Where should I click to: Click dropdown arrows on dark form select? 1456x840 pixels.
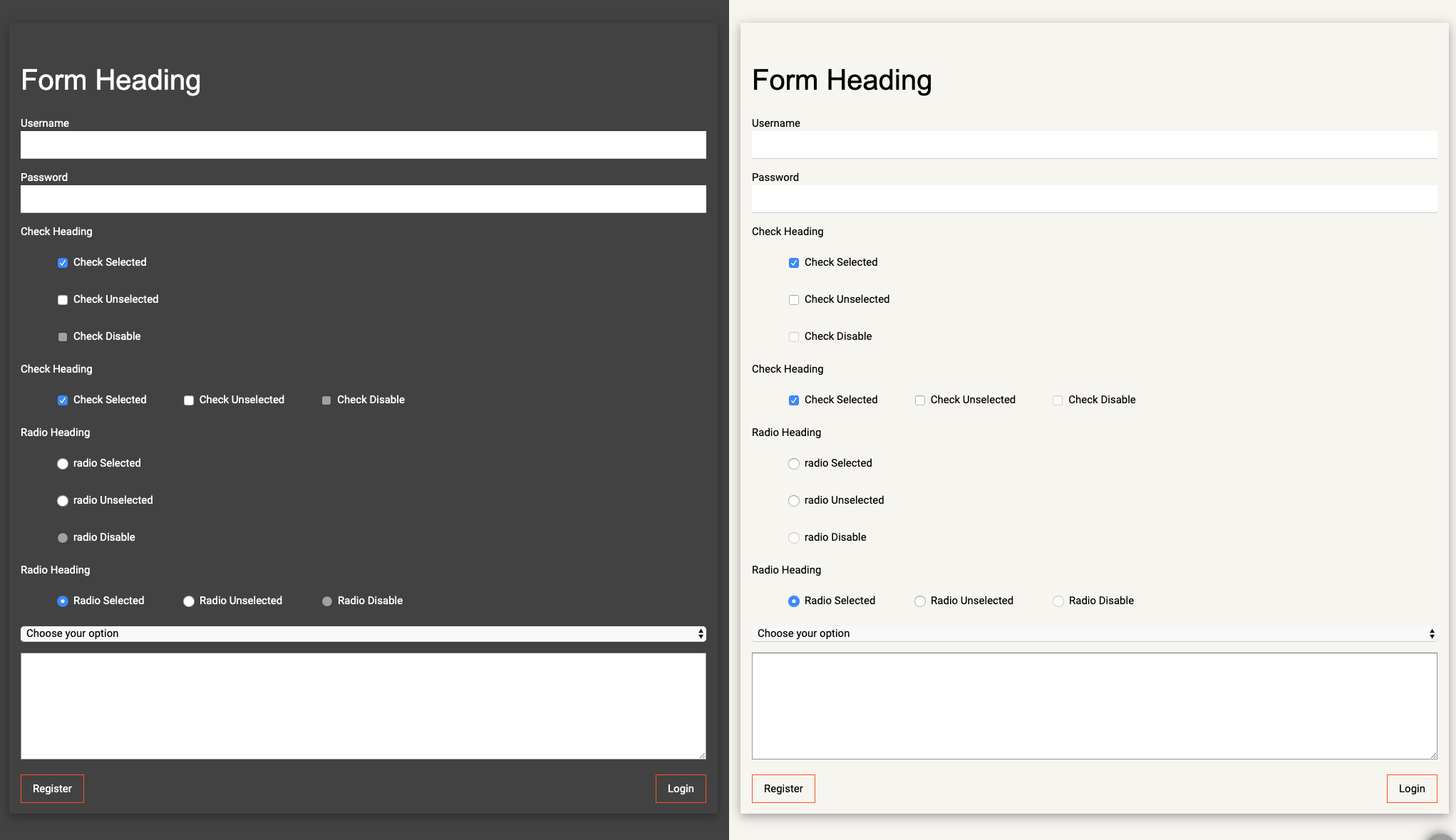point(701,633)
